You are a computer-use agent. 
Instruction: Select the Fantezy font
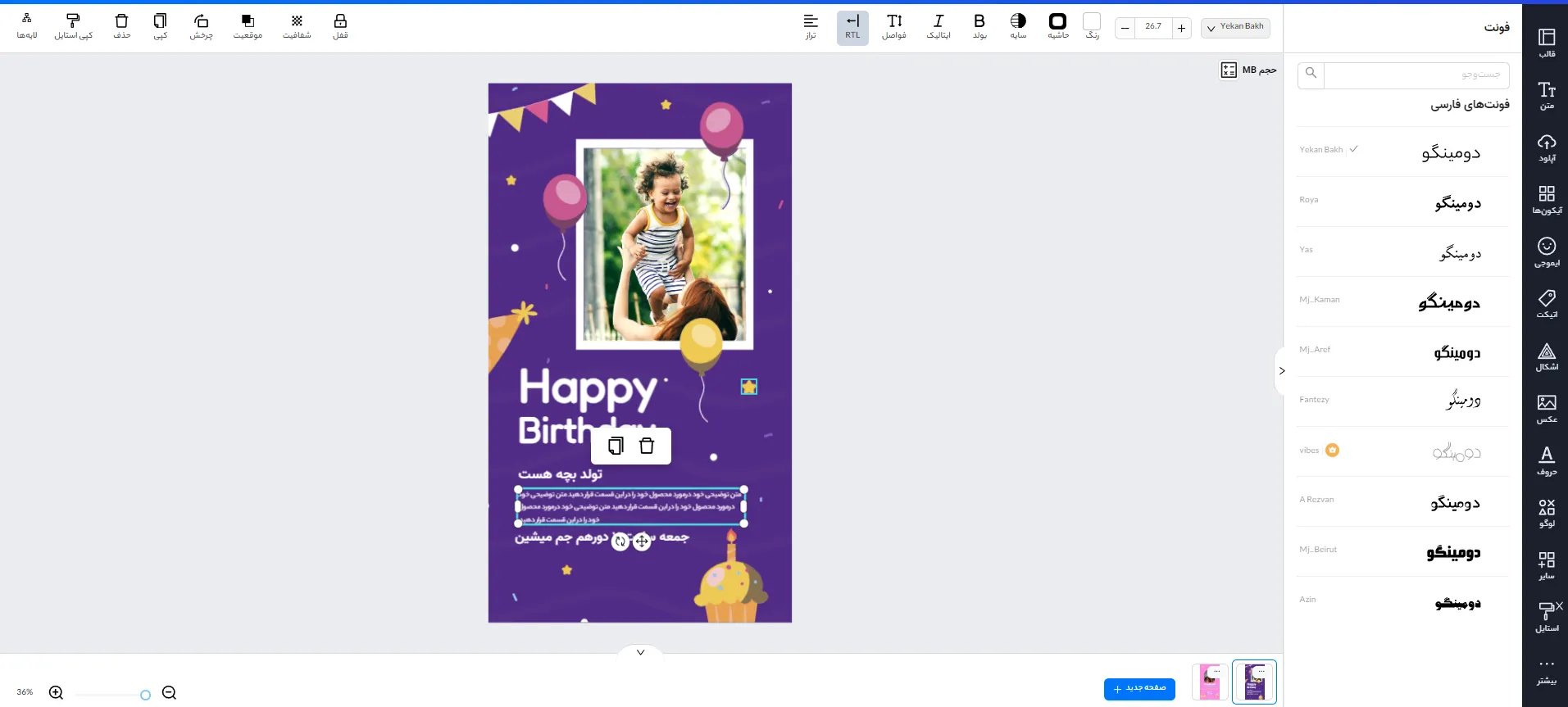pyautogui.click(x=1402, y=401)
